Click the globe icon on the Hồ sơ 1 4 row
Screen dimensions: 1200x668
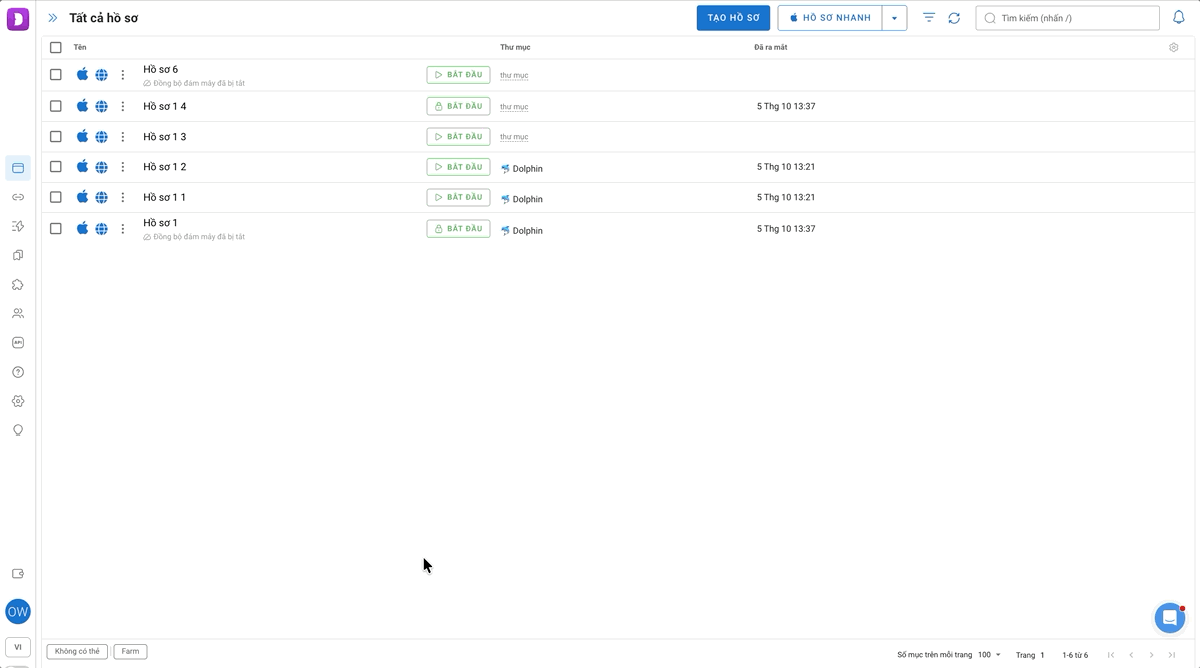(102, 106)
